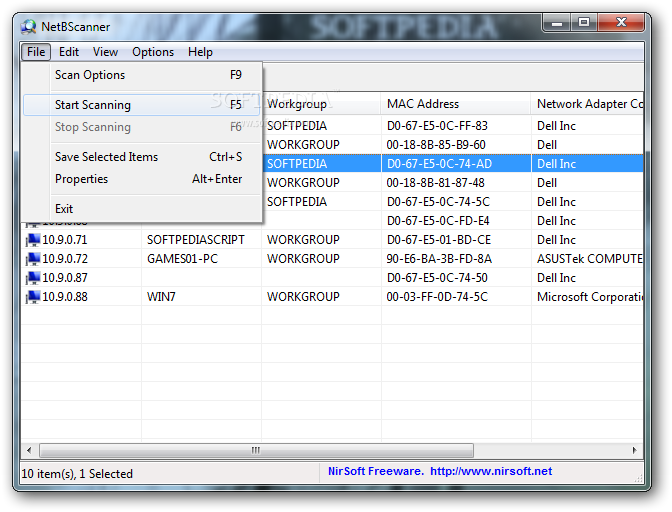
Task: Maximize the NetBScanner window
Action: [584, 23]
